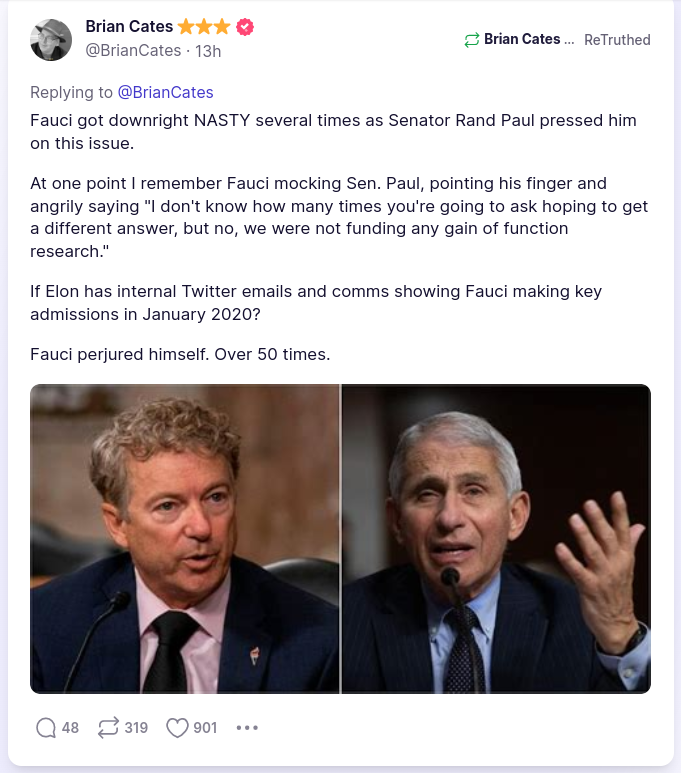Click the like count 901
Screen dimensions: 681x773
(x=205, y=728)
